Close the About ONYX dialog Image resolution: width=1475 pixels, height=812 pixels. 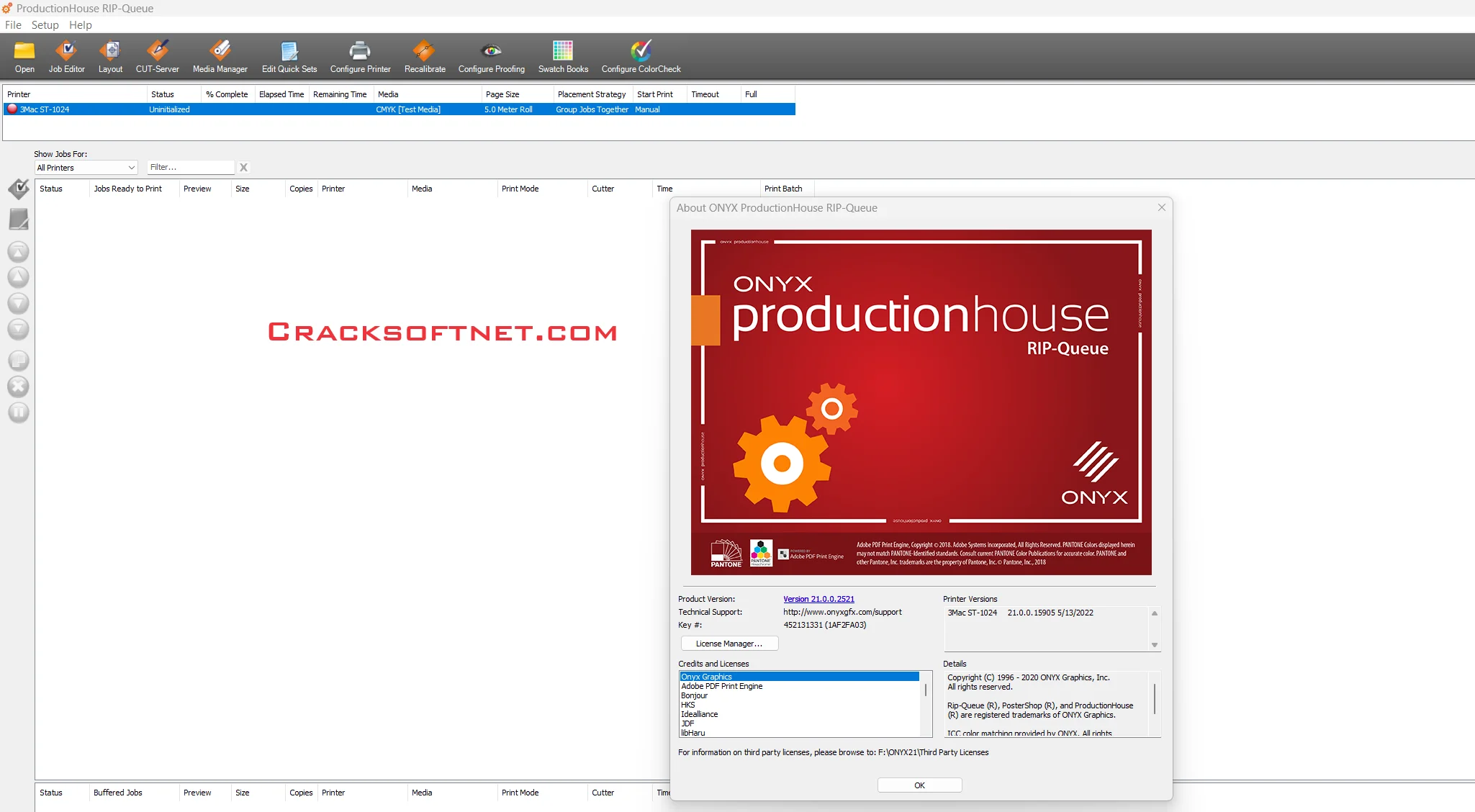click(1161, 207)
